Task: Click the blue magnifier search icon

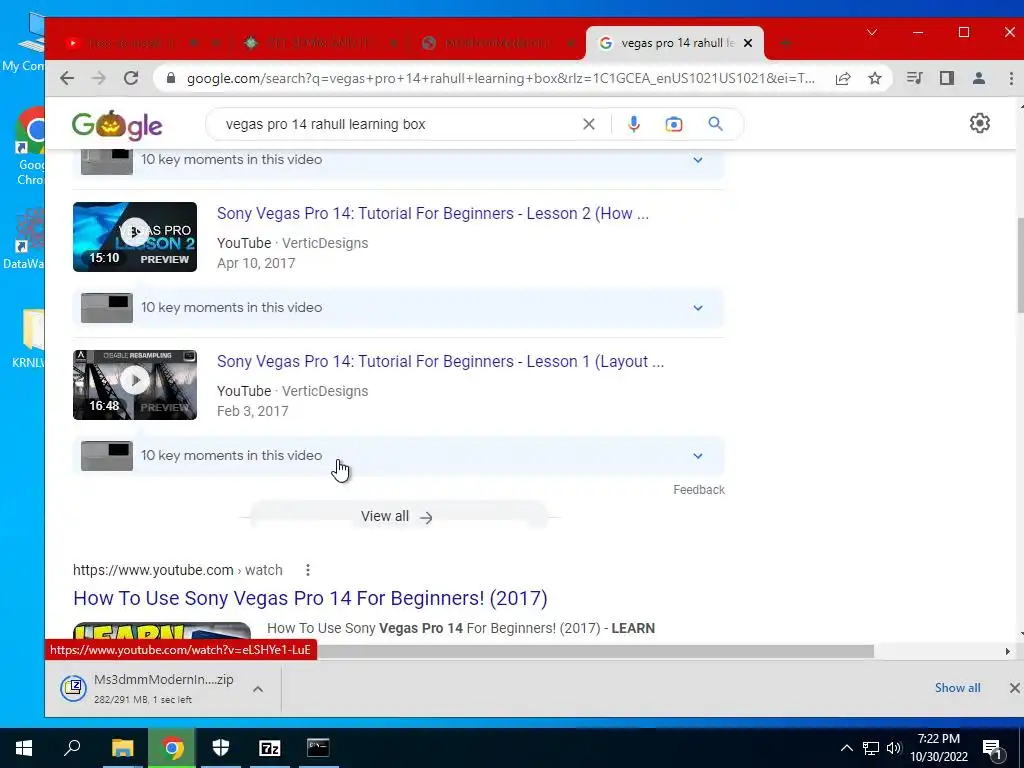Action: click(x=716, y=124)
